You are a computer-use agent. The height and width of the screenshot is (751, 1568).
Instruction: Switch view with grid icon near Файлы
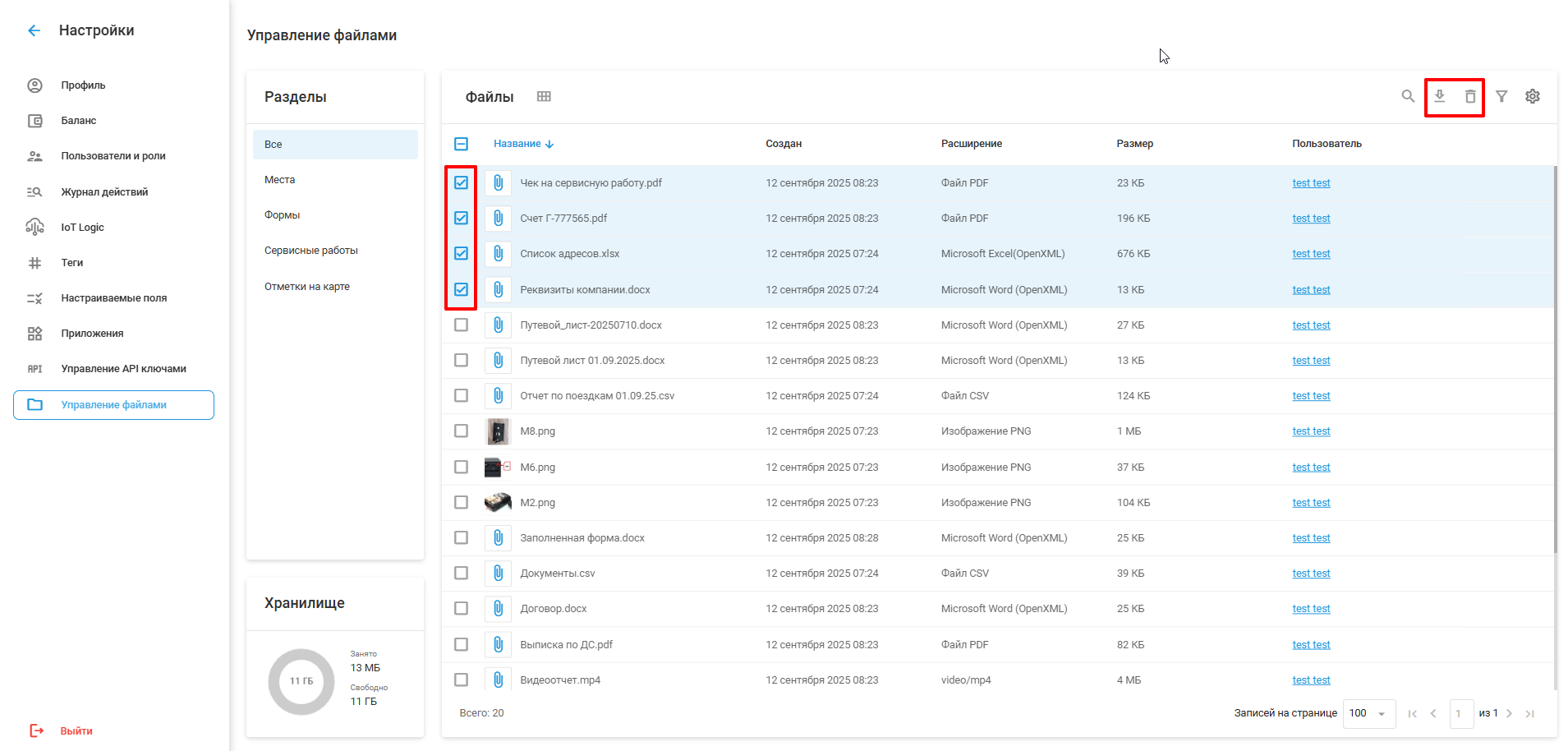point(544,96)
